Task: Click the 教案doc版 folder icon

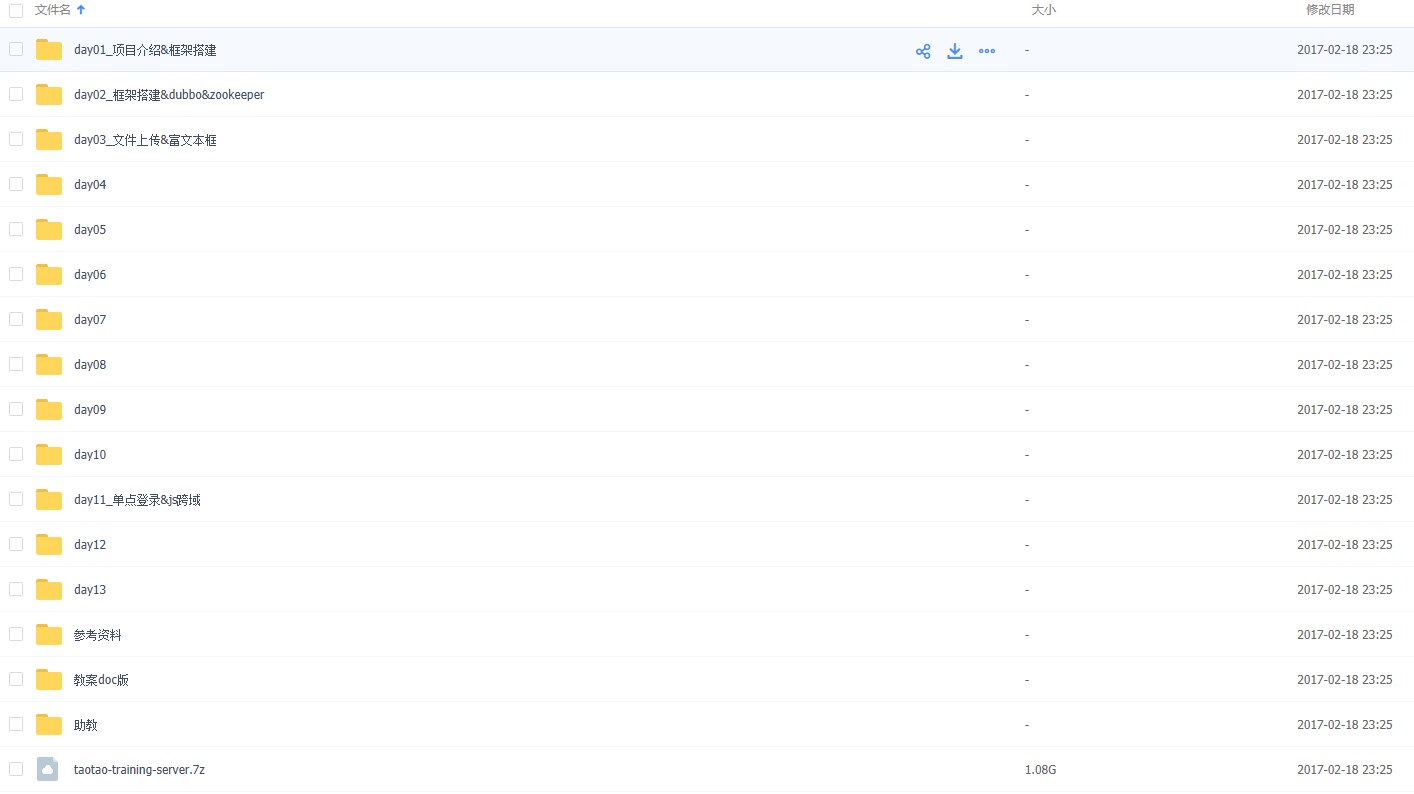Action: [49, 680]
